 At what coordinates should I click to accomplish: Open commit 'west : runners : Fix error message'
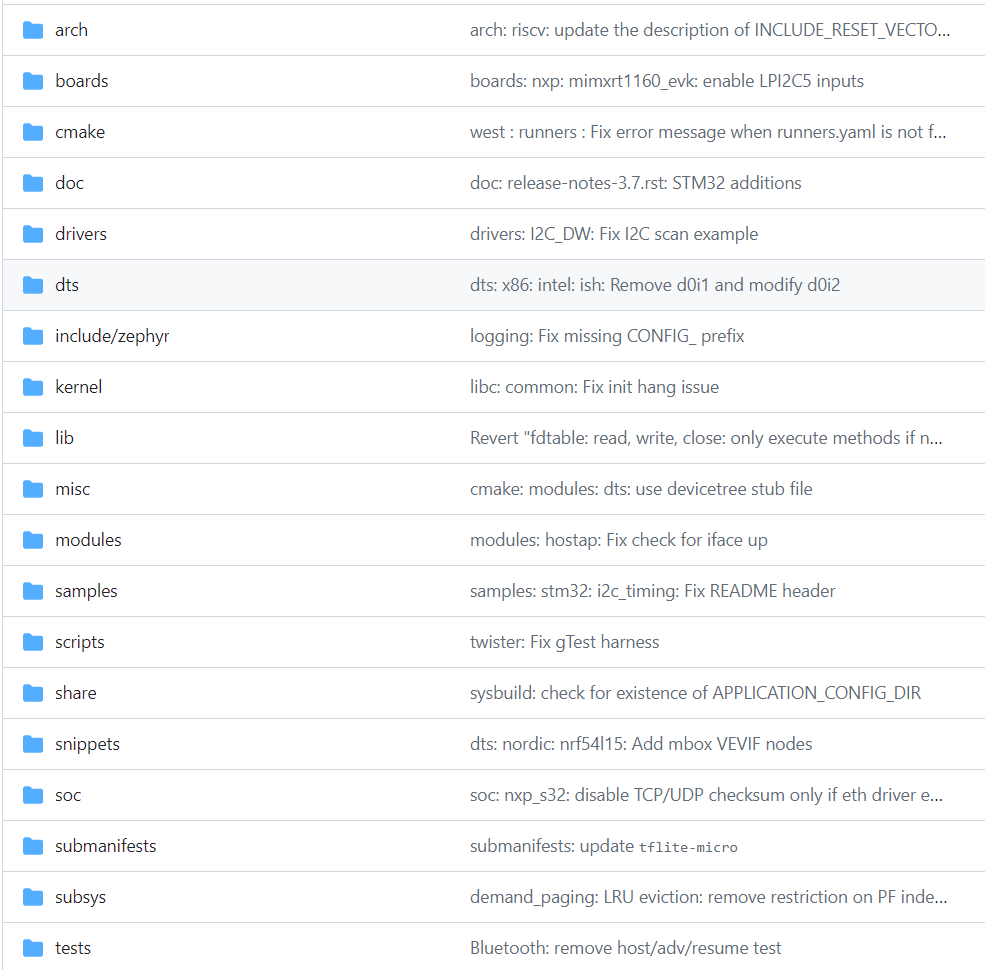(x=708, y=132)
